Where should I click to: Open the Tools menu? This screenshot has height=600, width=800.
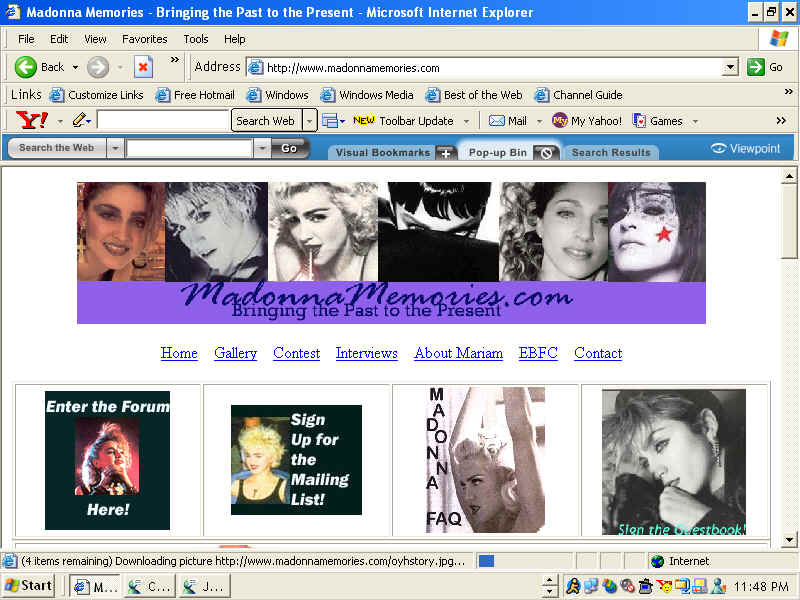point(196,39)
